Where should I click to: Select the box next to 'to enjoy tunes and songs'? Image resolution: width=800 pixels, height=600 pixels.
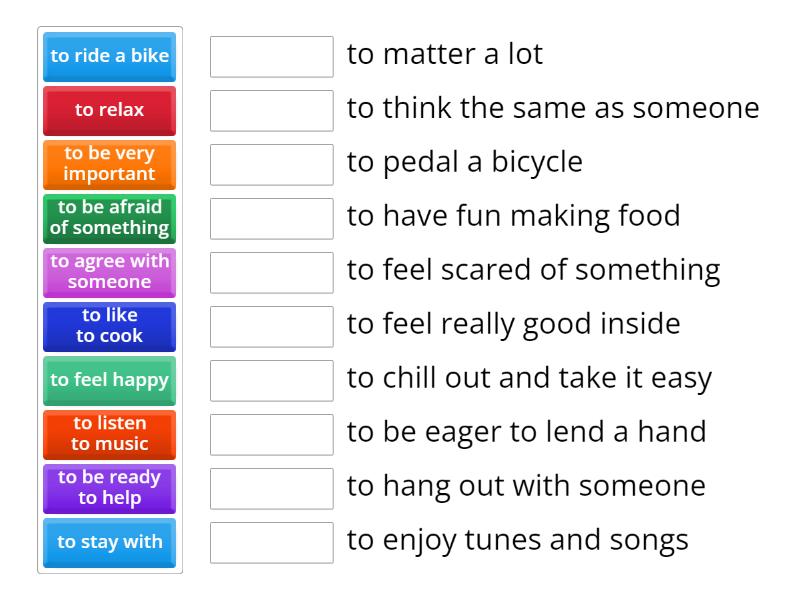click(272, 543)
